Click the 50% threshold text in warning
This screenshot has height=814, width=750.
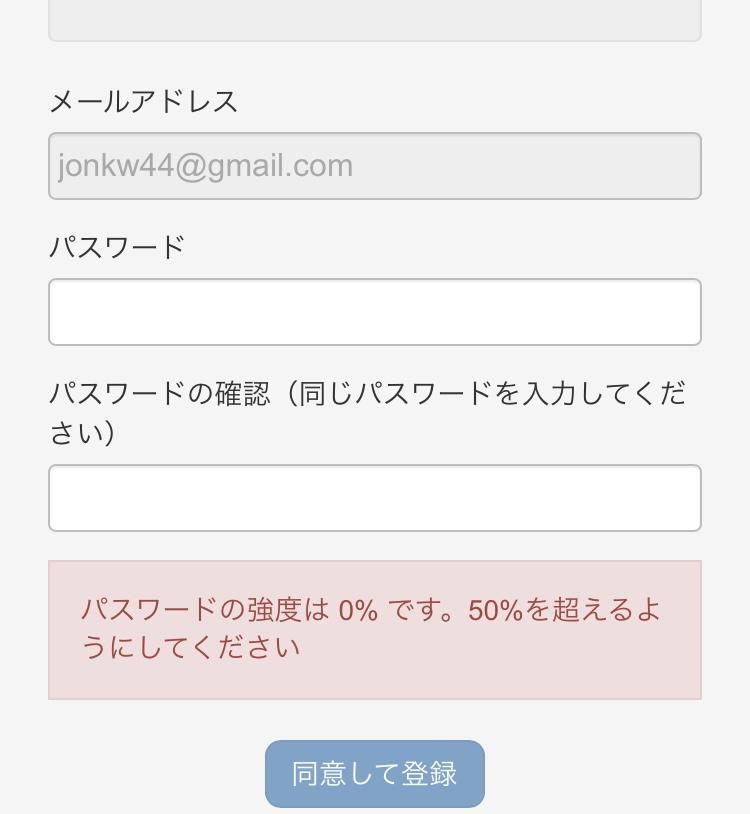pyautogui.click(x=495, y=610)
